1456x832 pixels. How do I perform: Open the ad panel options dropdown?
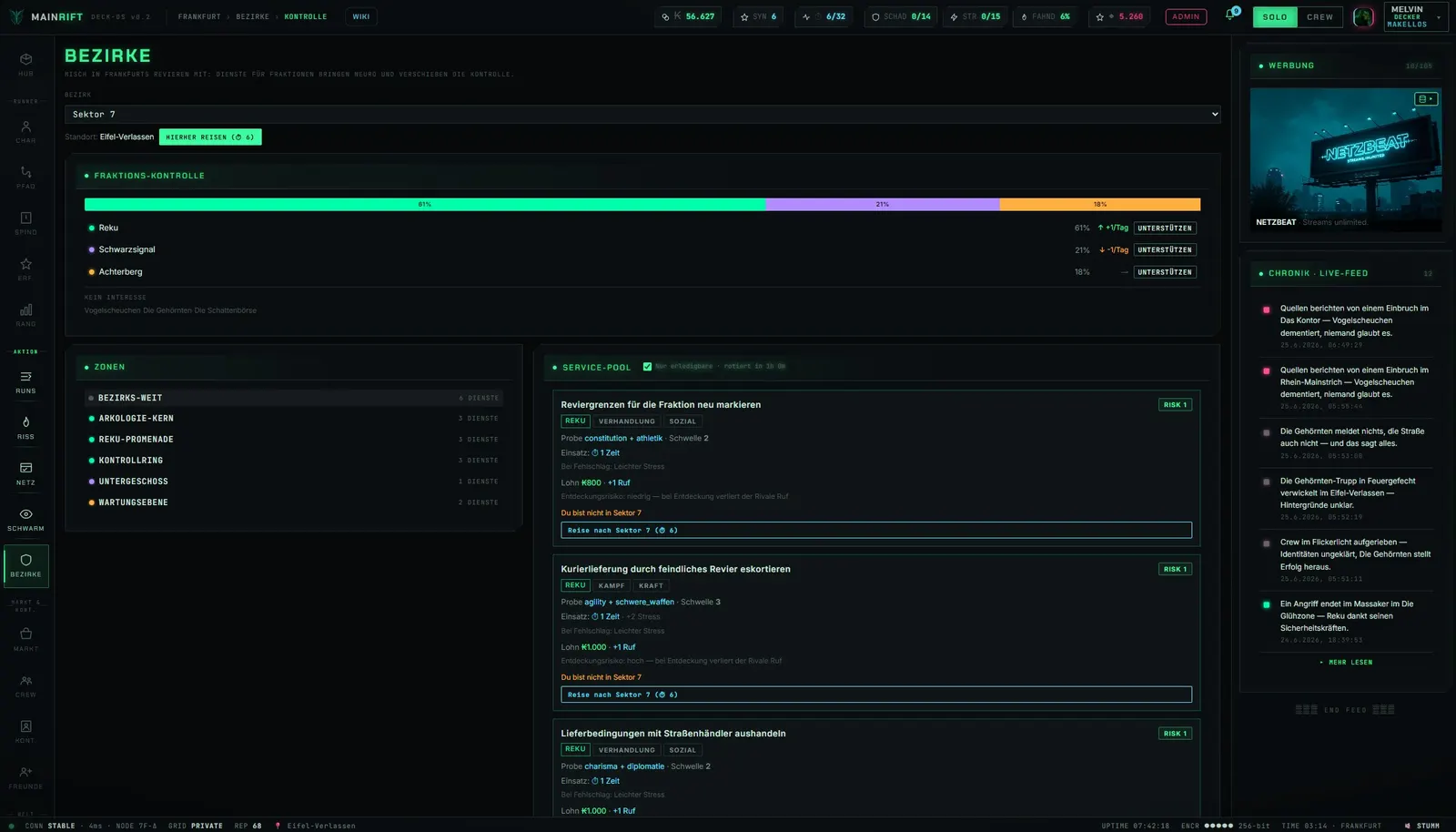(1426, 98)
